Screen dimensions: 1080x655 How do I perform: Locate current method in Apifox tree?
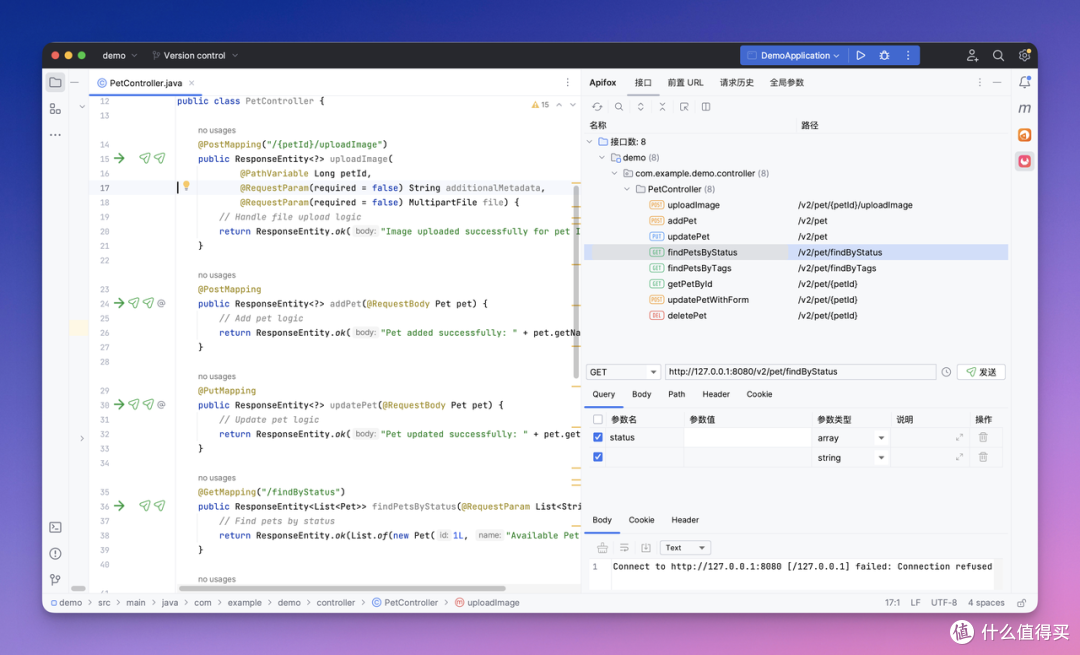point(684,107)
